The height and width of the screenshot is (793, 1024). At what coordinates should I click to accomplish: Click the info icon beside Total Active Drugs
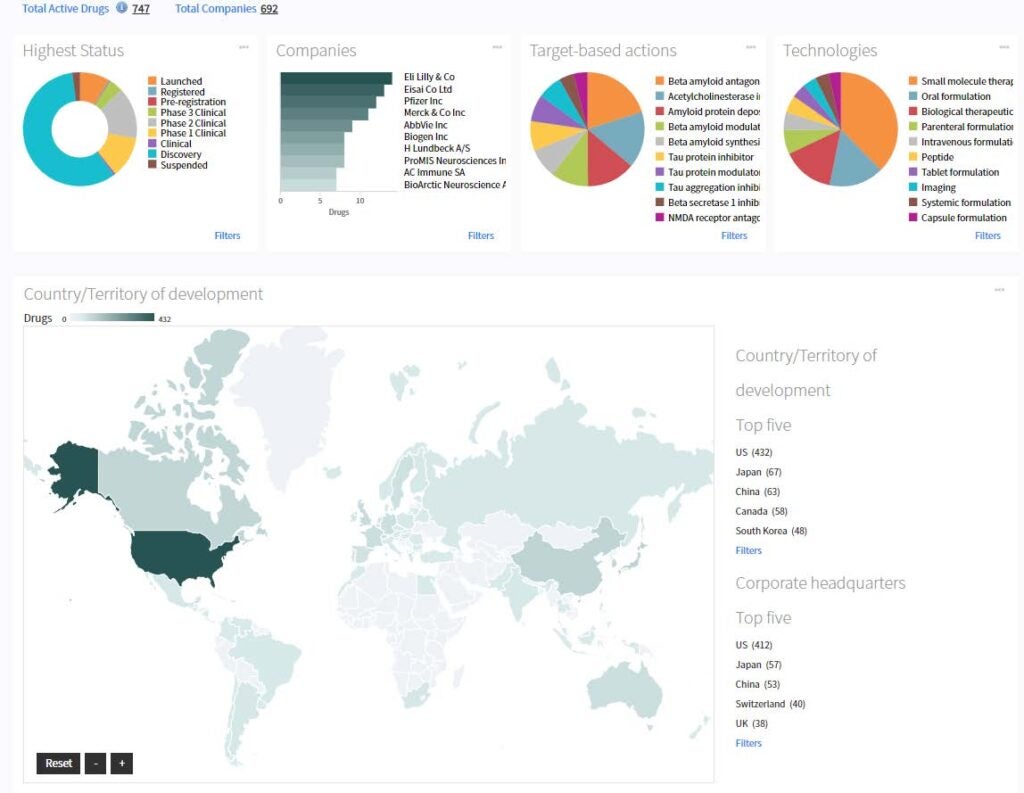point(122,8)
